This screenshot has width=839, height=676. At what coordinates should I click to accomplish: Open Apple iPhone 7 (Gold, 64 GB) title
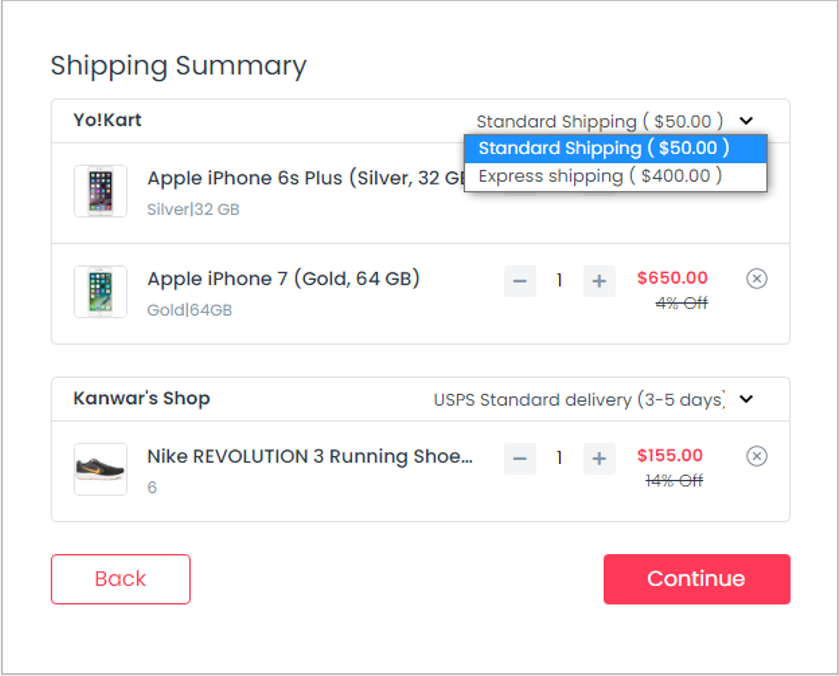click(283, 279)
